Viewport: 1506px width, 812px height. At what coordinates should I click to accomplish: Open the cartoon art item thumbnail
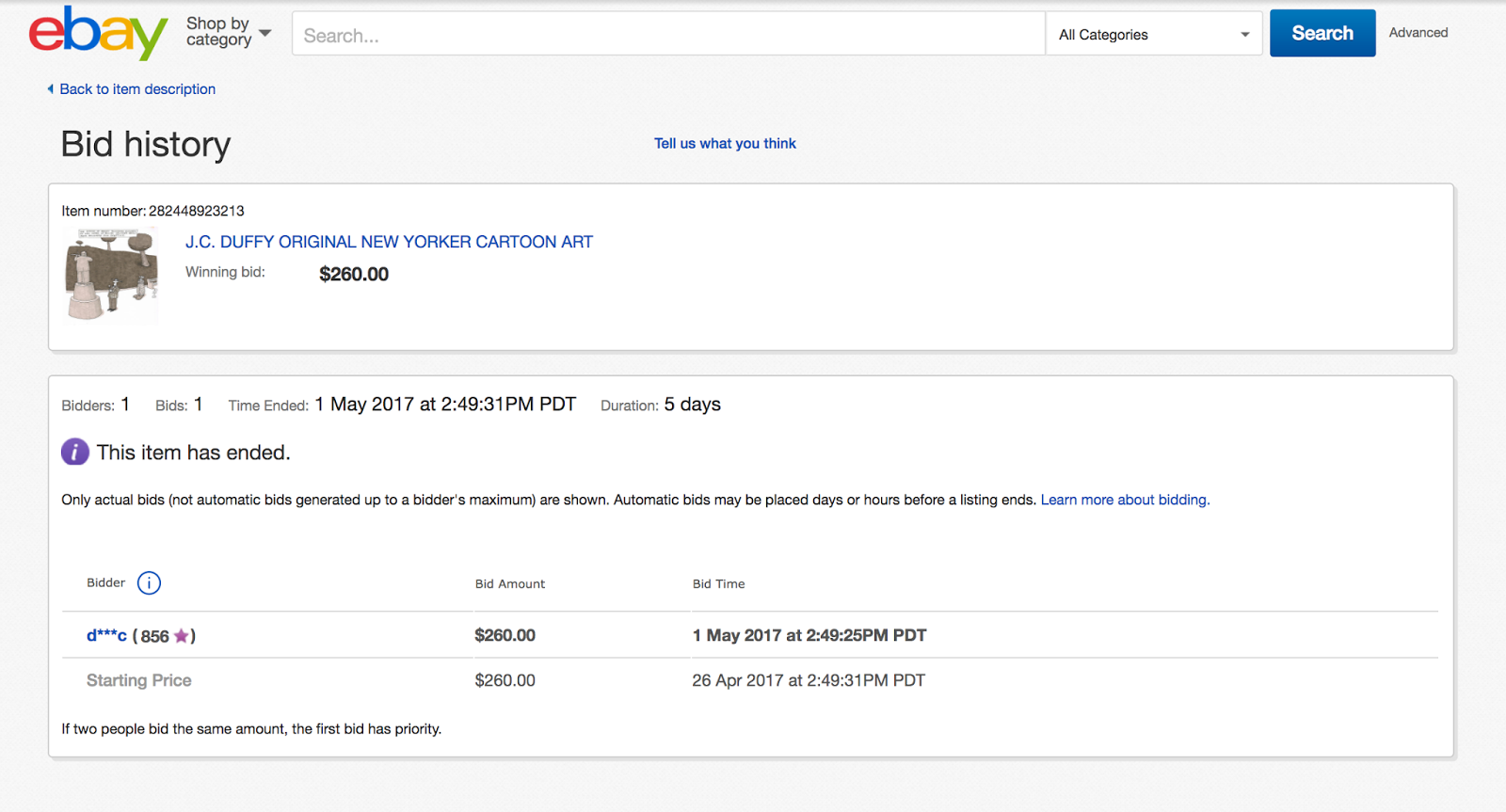111,276
